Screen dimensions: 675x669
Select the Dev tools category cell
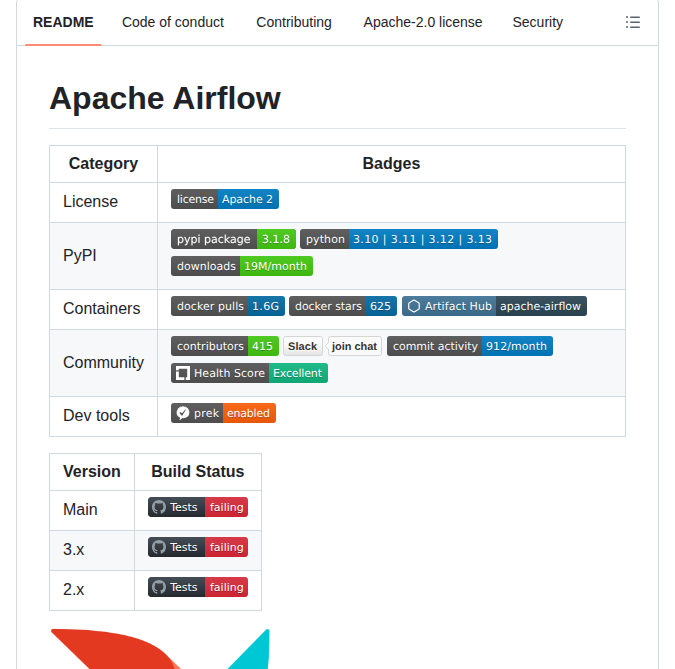103,416
